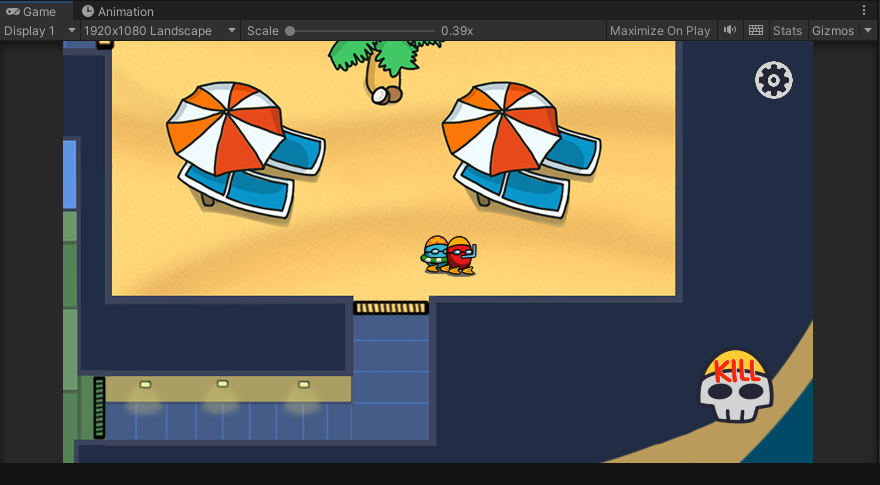Click the blue character with green float

pyautogui.click(x=435, y=254)
